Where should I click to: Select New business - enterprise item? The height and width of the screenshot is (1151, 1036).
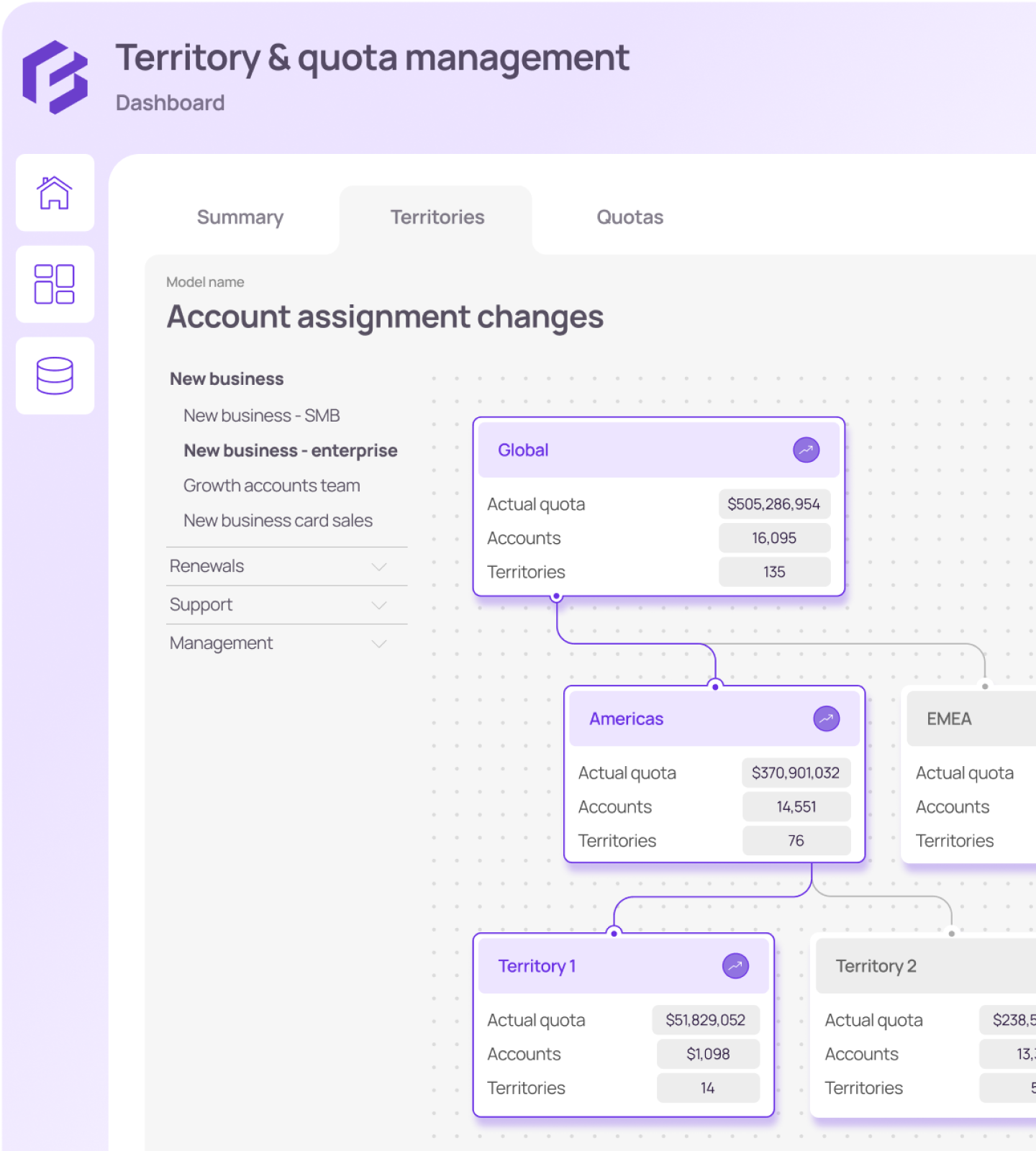click(x=290, y=451)
